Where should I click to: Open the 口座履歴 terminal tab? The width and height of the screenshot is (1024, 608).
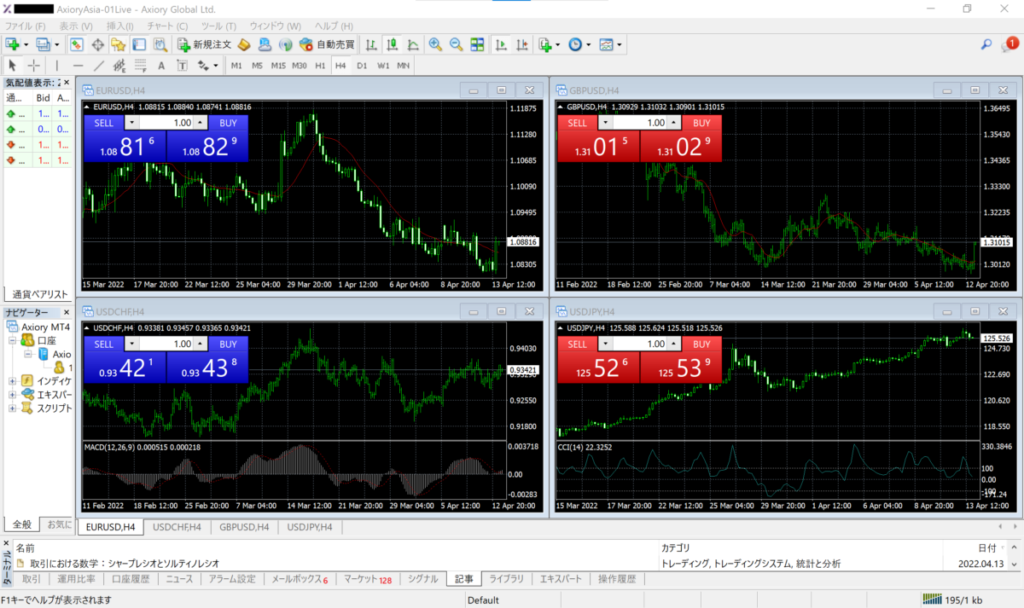(130, 579)
